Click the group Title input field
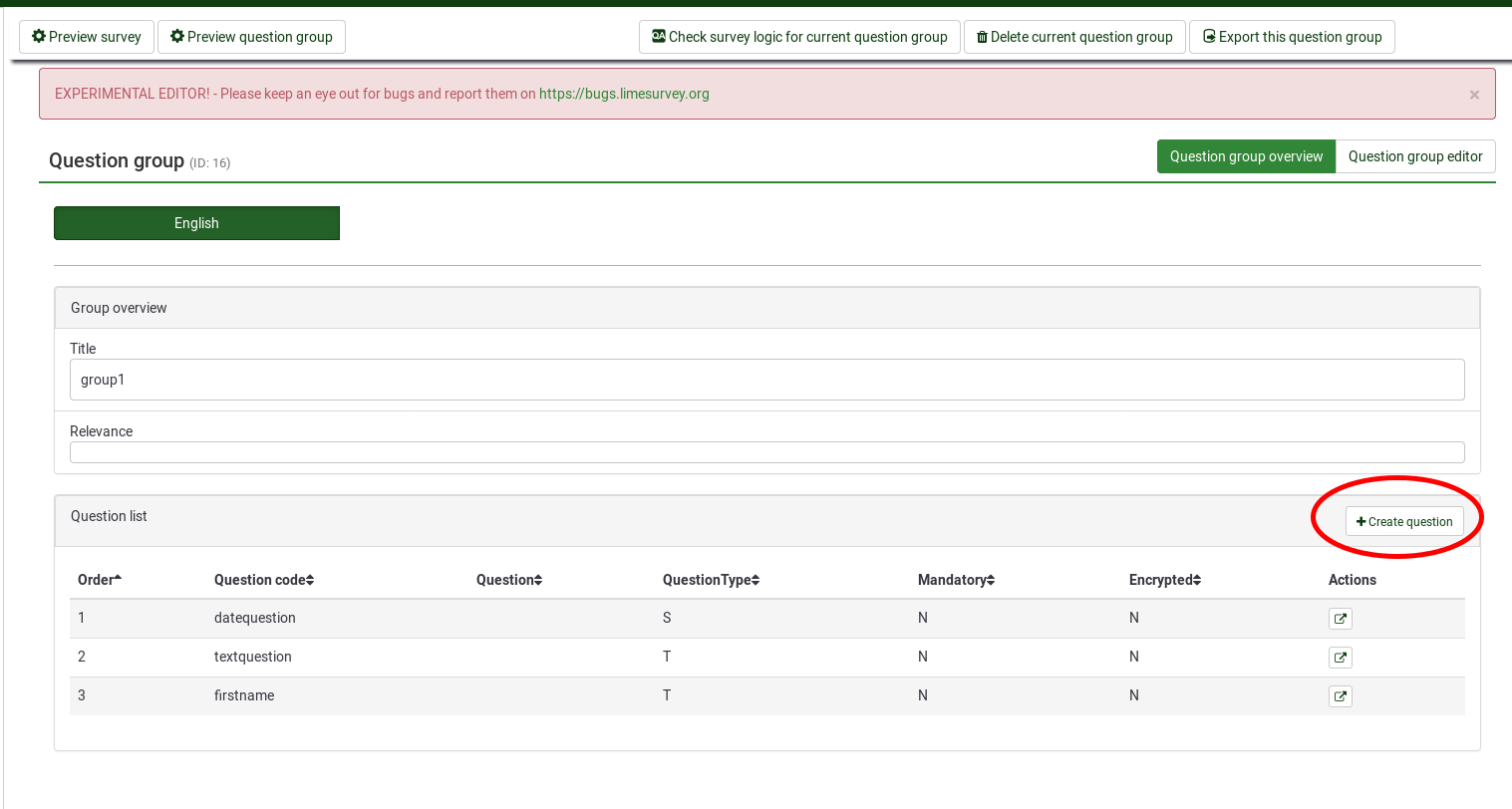1512x809 pixels. pyautogui.click(x=766, y=380)
